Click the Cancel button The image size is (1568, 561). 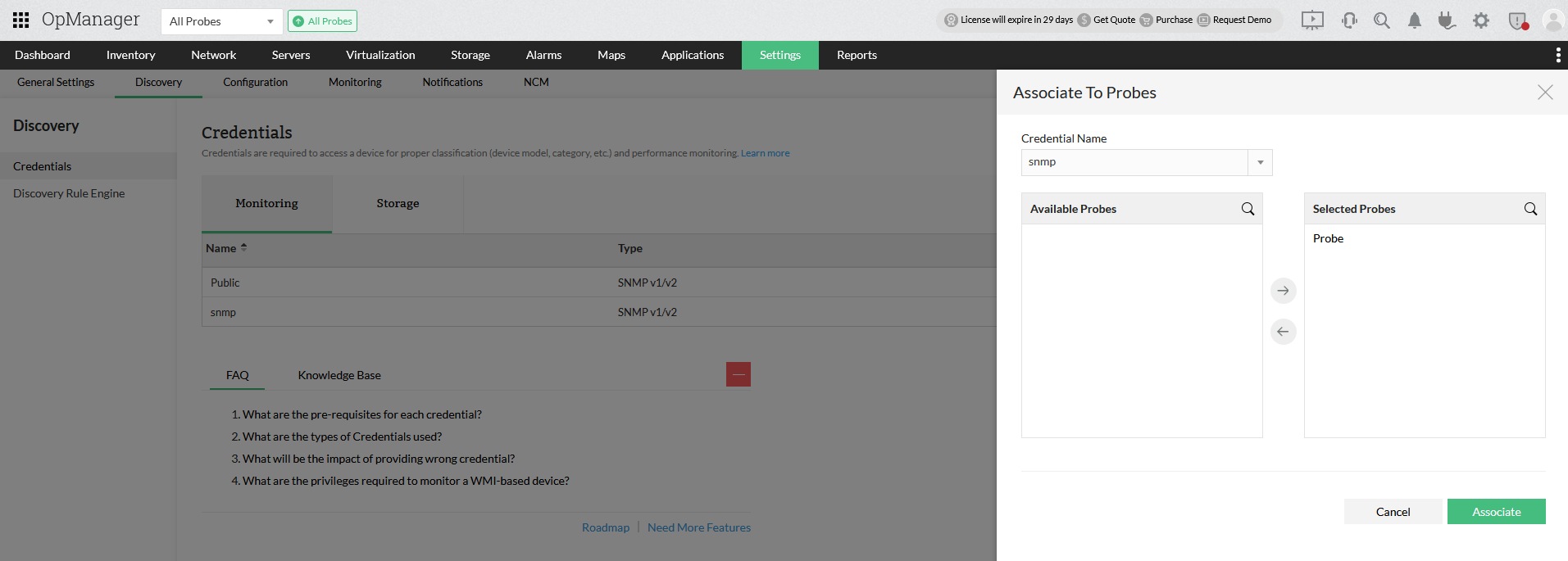1393,512
